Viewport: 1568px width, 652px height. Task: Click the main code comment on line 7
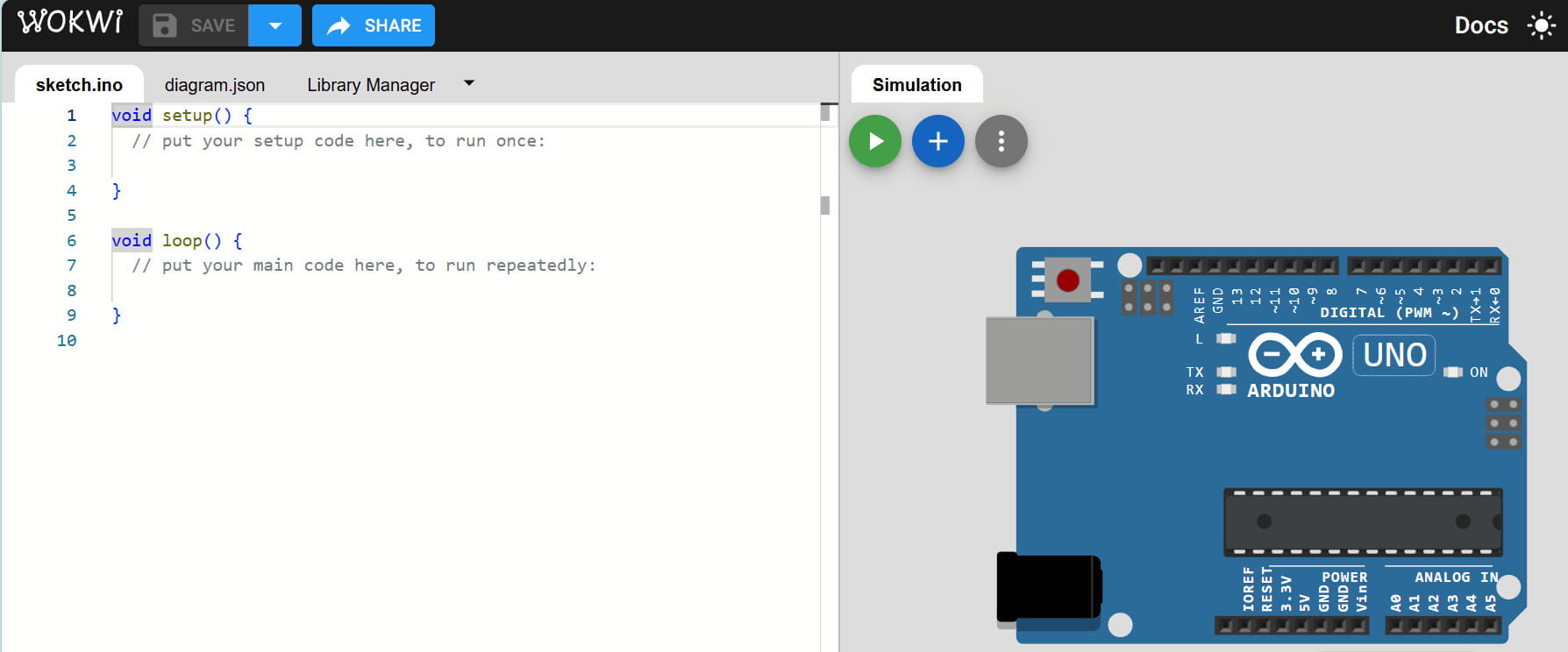tap(364, 266)
